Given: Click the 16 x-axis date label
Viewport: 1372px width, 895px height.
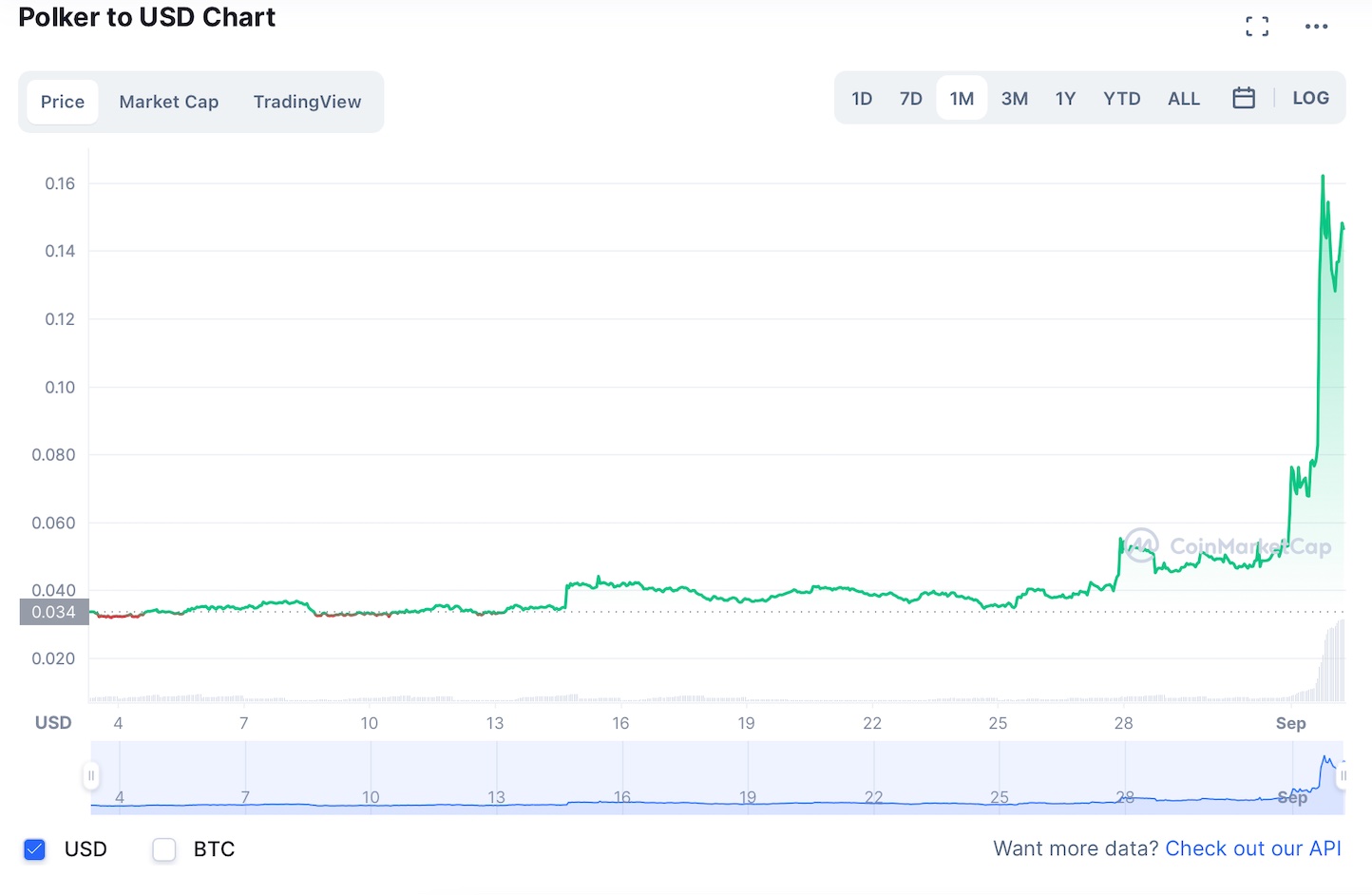Looking at the screenshot, I should pyautogui.click(x=620, y=723).
